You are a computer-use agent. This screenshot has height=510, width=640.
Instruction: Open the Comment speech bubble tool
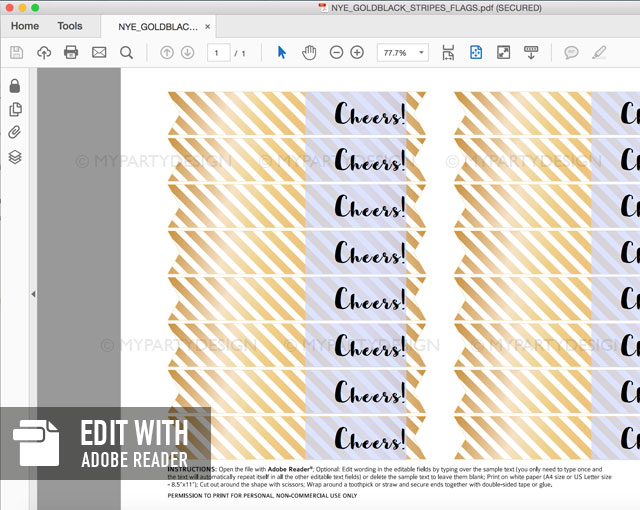coord(571,52)
